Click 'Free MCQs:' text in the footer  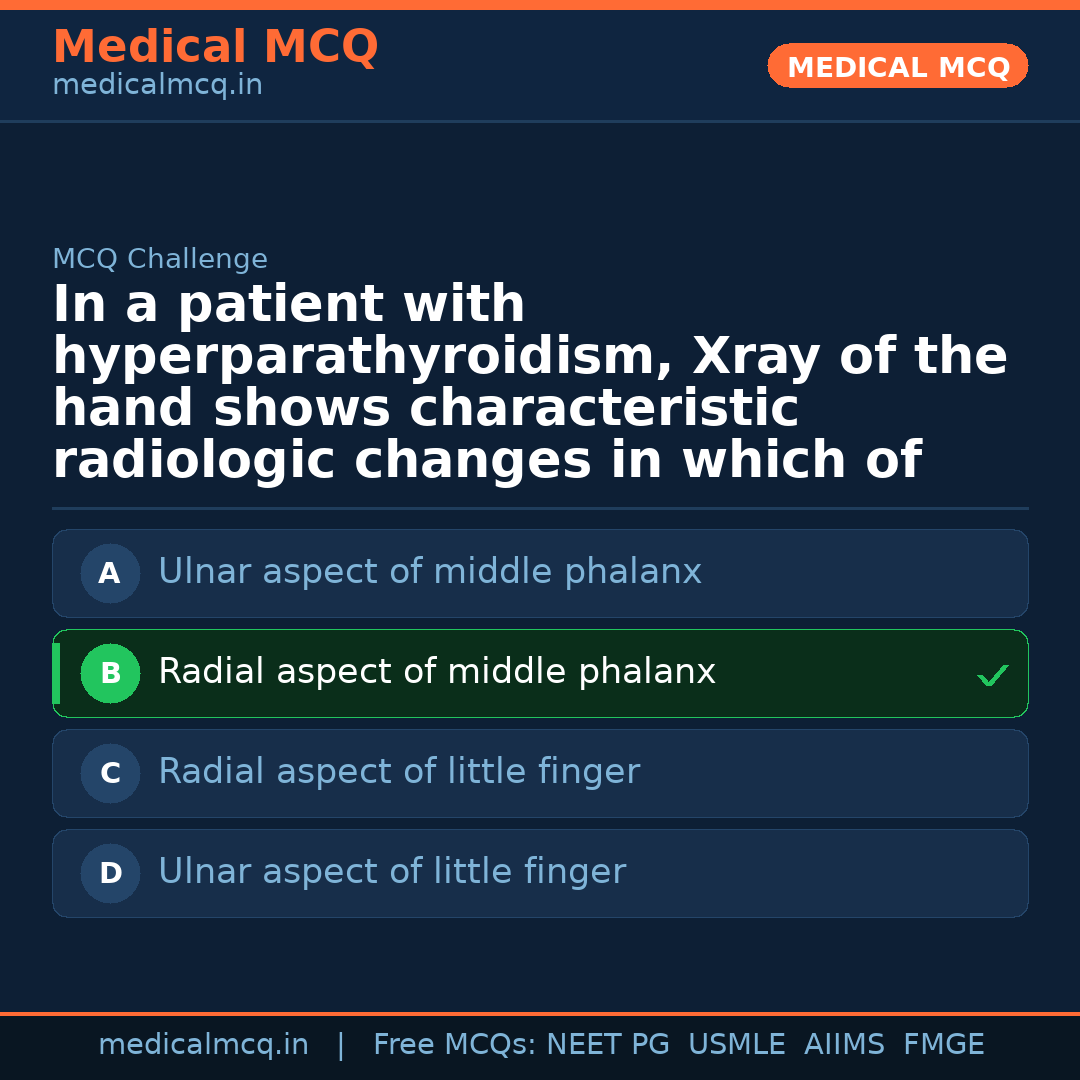[x=455, y=1045]
